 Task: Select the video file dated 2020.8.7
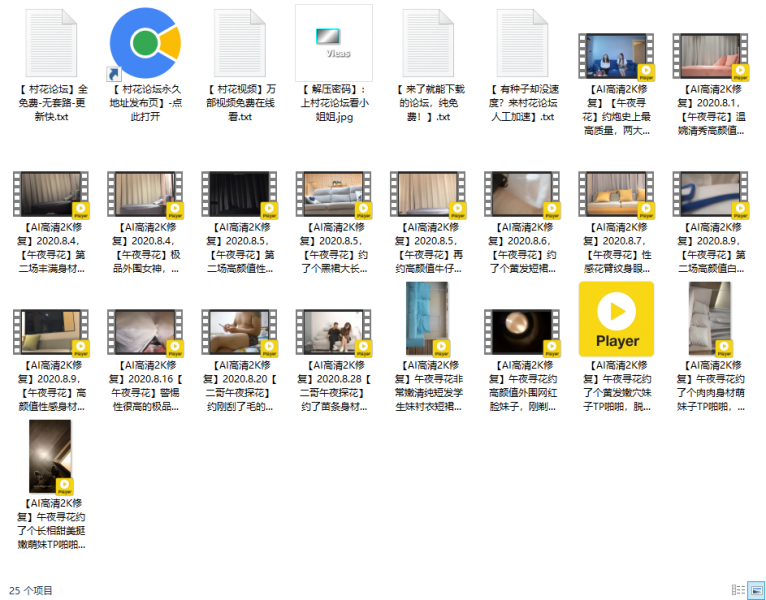tap(616, 195)
